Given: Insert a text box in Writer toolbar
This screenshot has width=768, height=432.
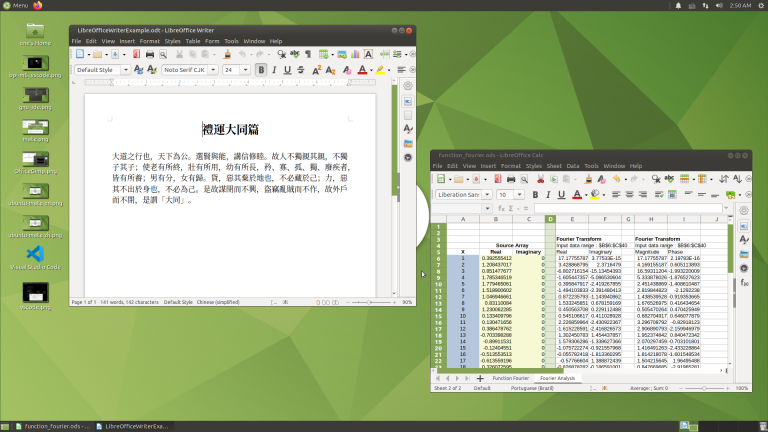Looking at the screenshot, I should point(368,54).
